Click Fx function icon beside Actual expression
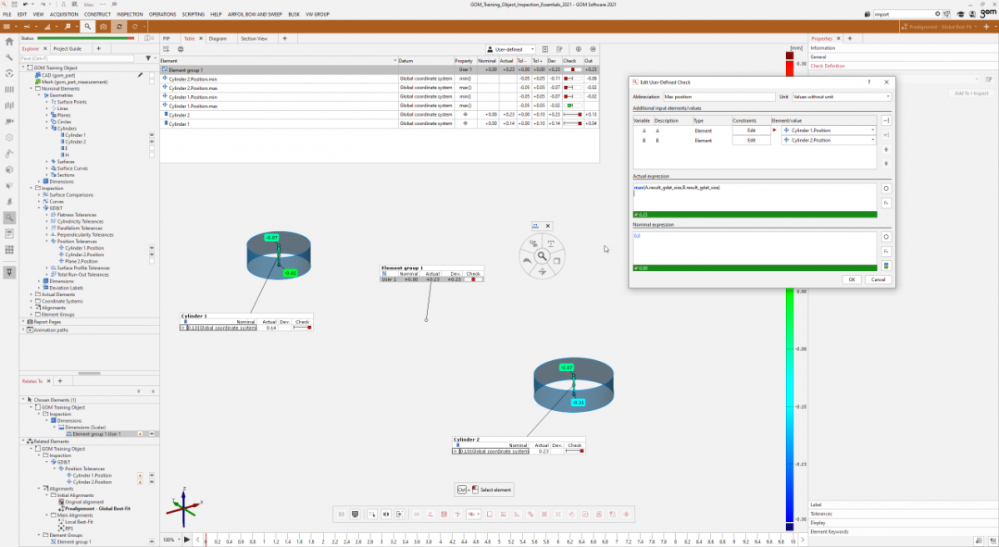 pos(886,203)
